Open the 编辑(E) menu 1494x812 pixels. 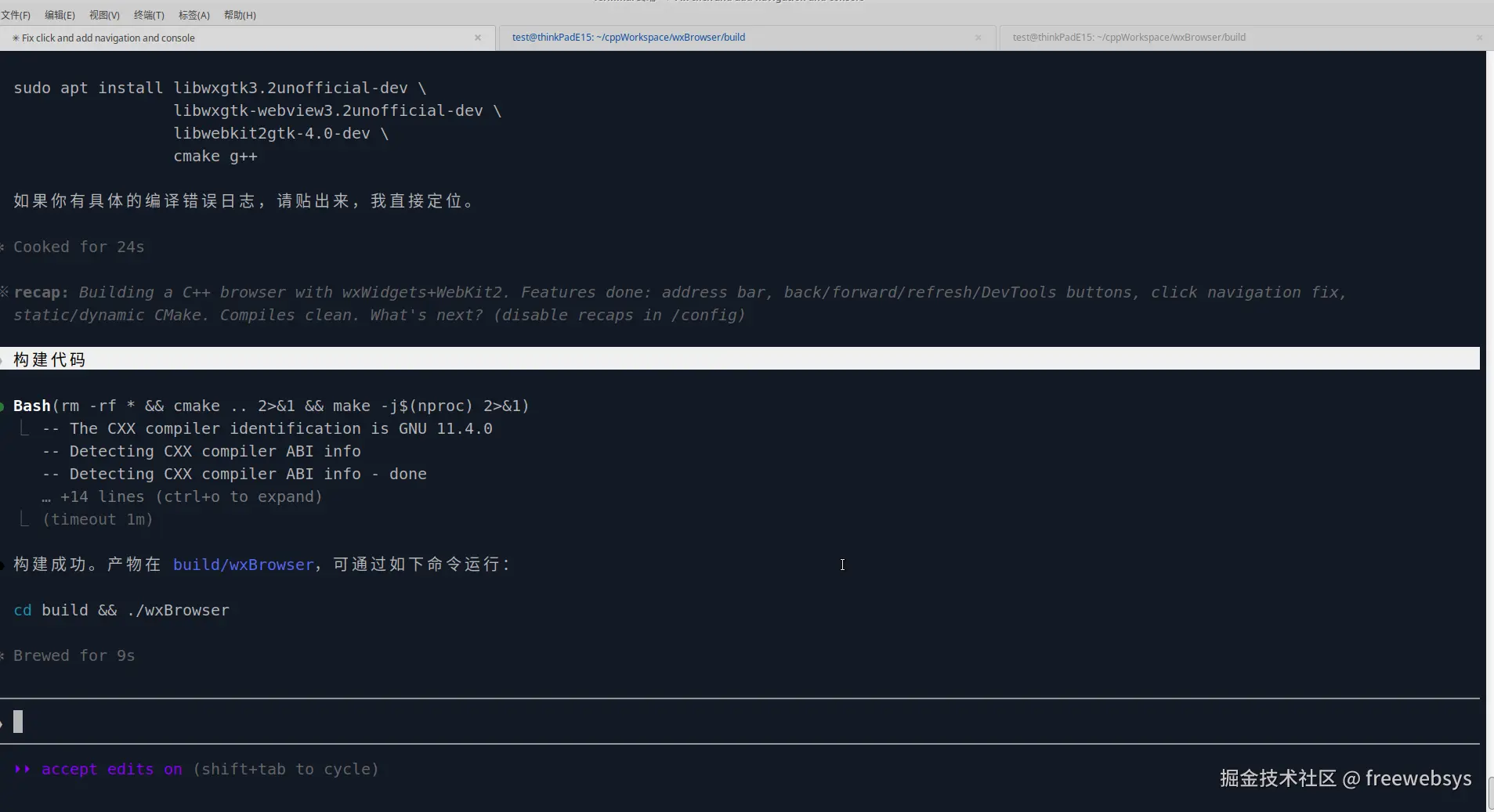tap(60, 15)
